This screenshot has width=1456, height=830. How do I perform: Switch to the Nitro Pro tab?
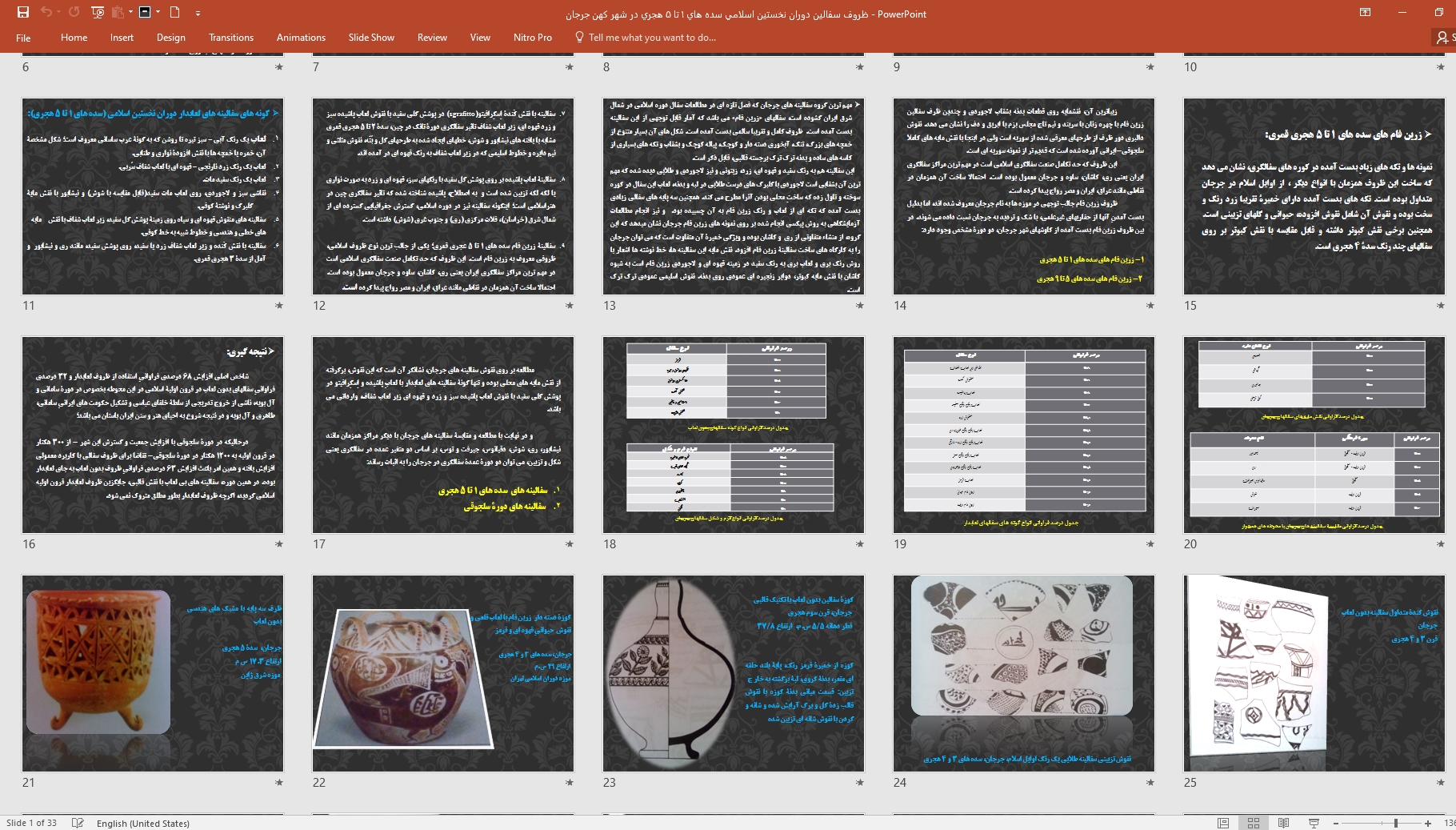(x=532, y=38)
